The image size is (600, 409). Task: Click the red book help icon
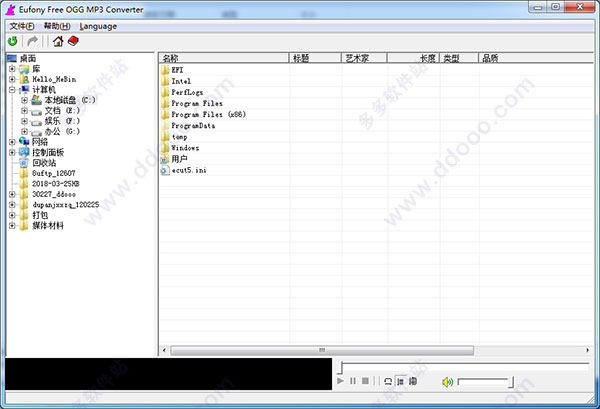click(73, 41)
